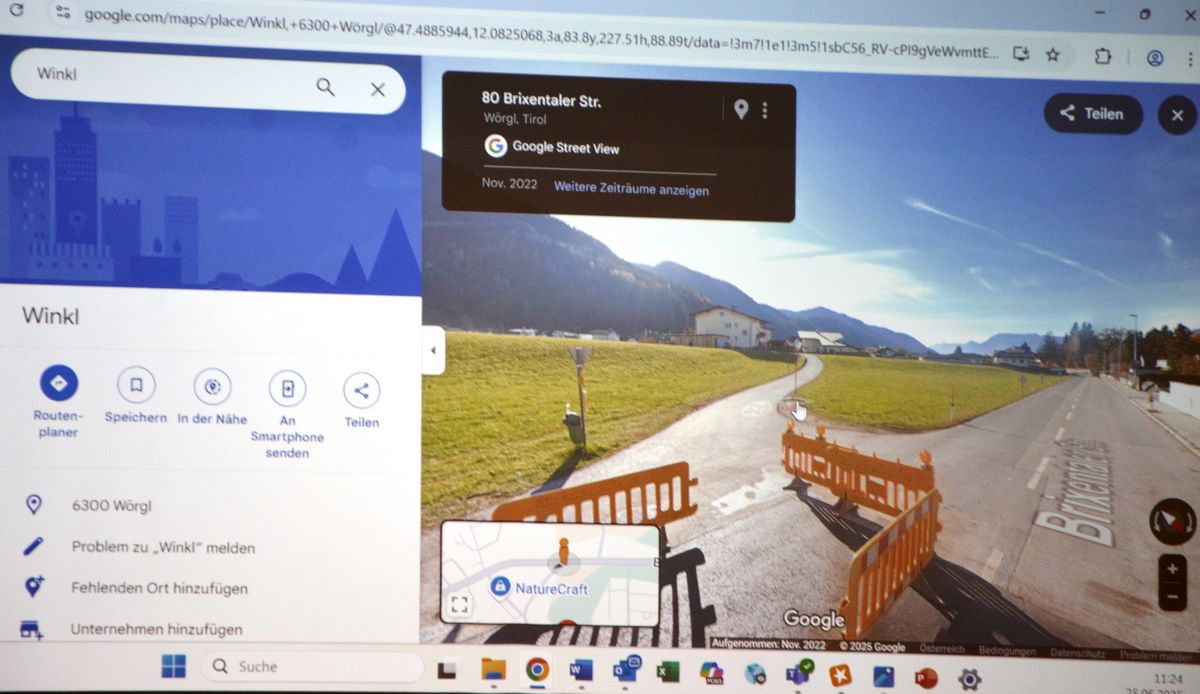Click the map pin icon in the Street View card
This screenshot has width=1200, height=694.
click(740, 110)
